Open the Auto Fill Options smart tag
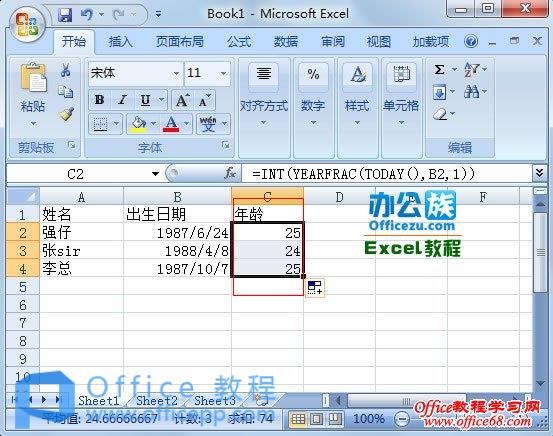 click(315, 287)
